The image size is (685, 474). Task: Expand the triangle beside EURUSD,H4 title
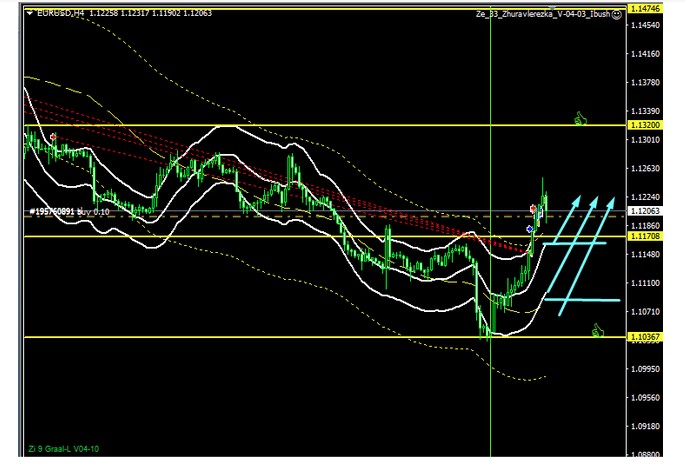28,13
